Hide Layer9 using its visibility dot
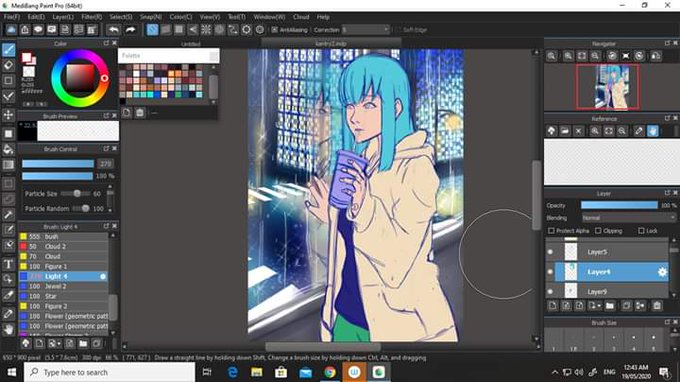Viewport: 680px width, 382px height. point(550,291)
